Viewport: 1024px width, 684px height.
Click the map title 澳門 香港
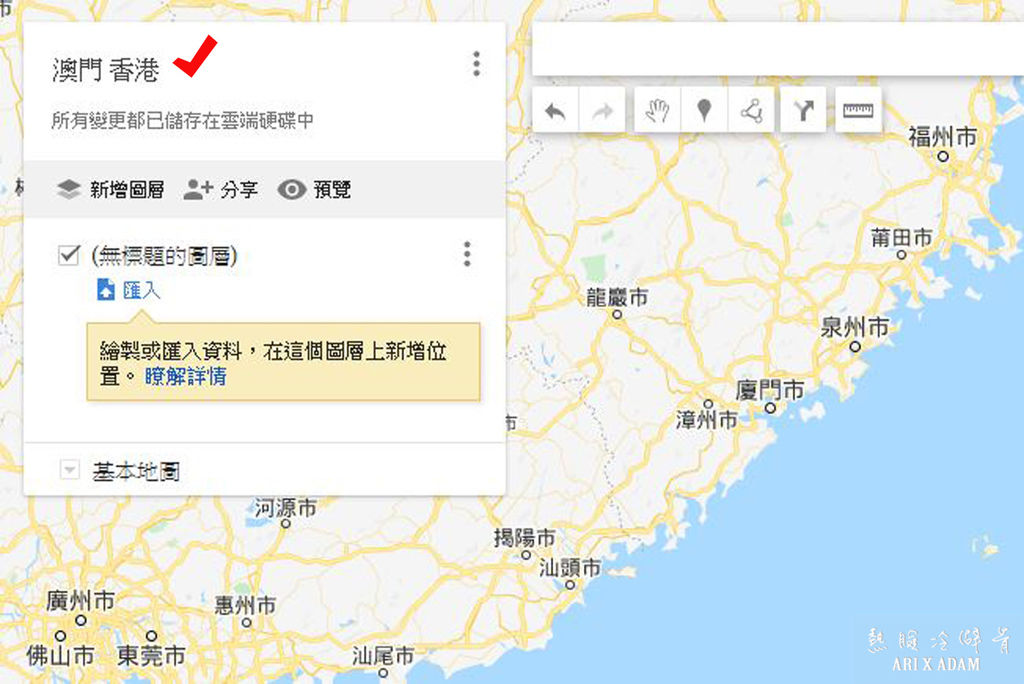point(106,70)
